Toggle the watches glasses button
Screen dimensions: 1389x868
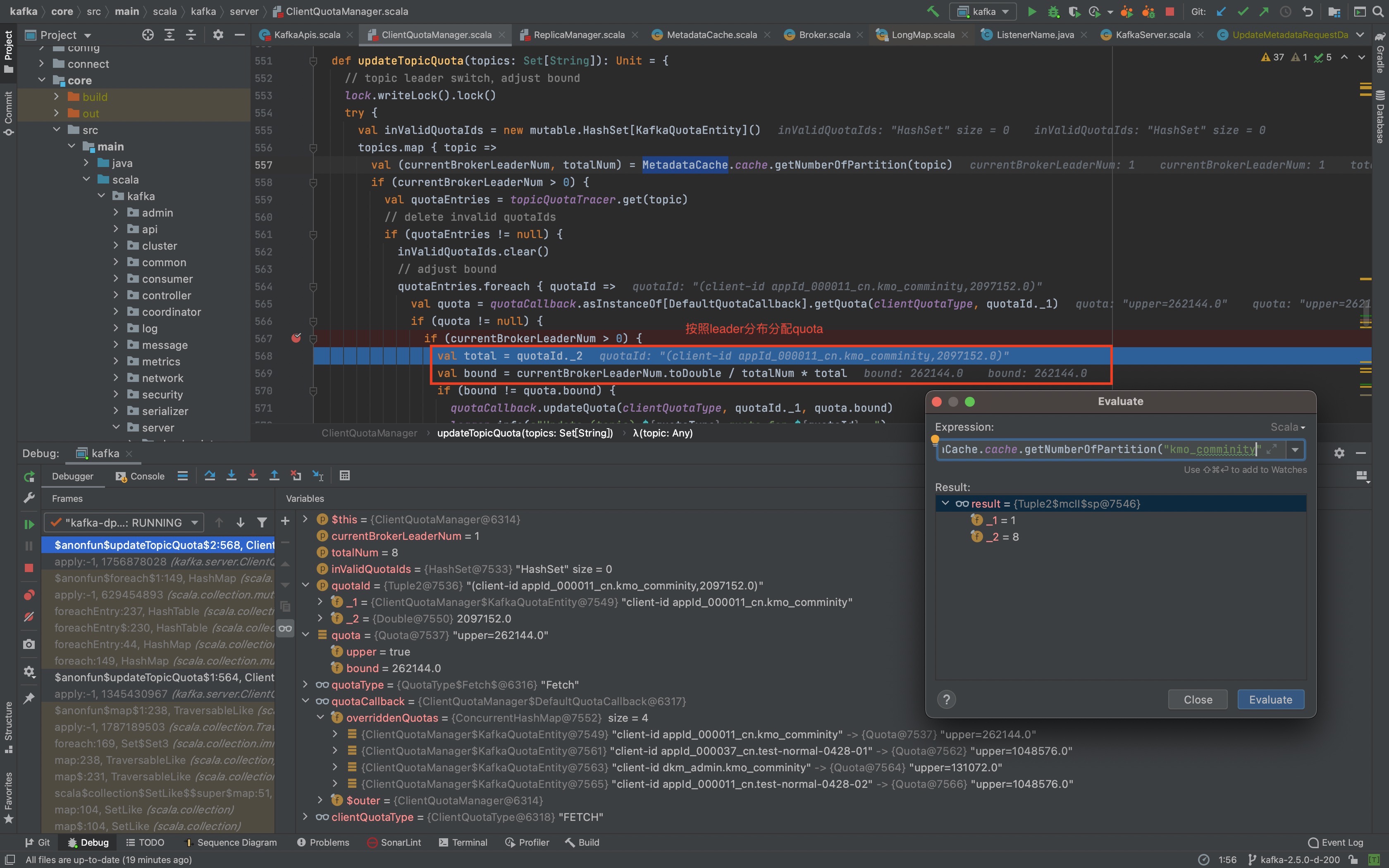pyautogui.click(x=285, y=629)
